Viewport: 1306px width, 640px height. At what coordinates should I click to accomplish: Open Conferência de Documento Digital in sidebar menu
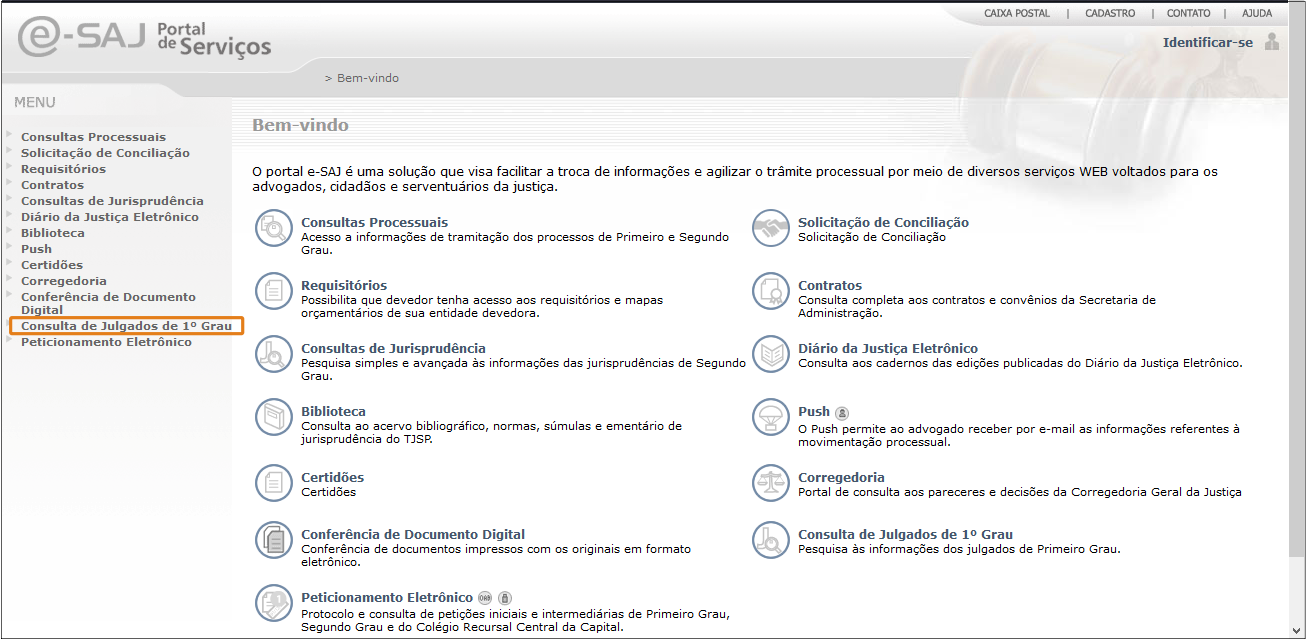pyautogui.click(x=108, y=303)
